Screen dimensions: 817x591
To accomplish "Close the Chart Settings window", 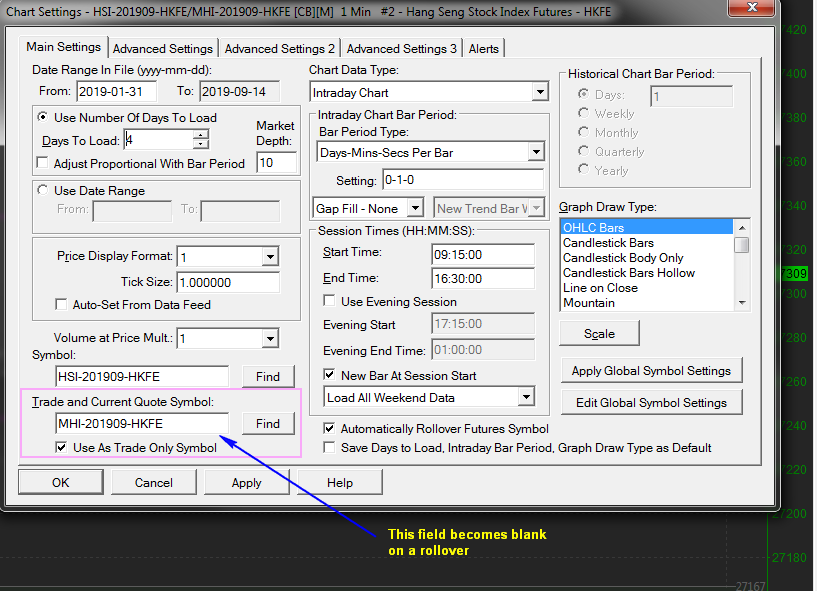I will click(752, 7).
